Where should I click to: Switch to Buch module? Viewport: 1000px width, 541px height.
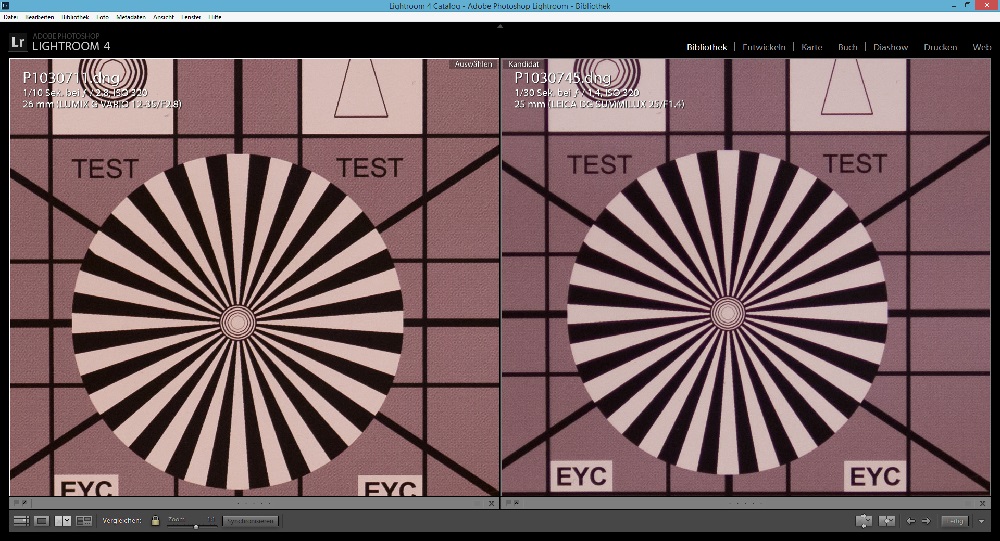pyautogui.click(x=848, y=47)
